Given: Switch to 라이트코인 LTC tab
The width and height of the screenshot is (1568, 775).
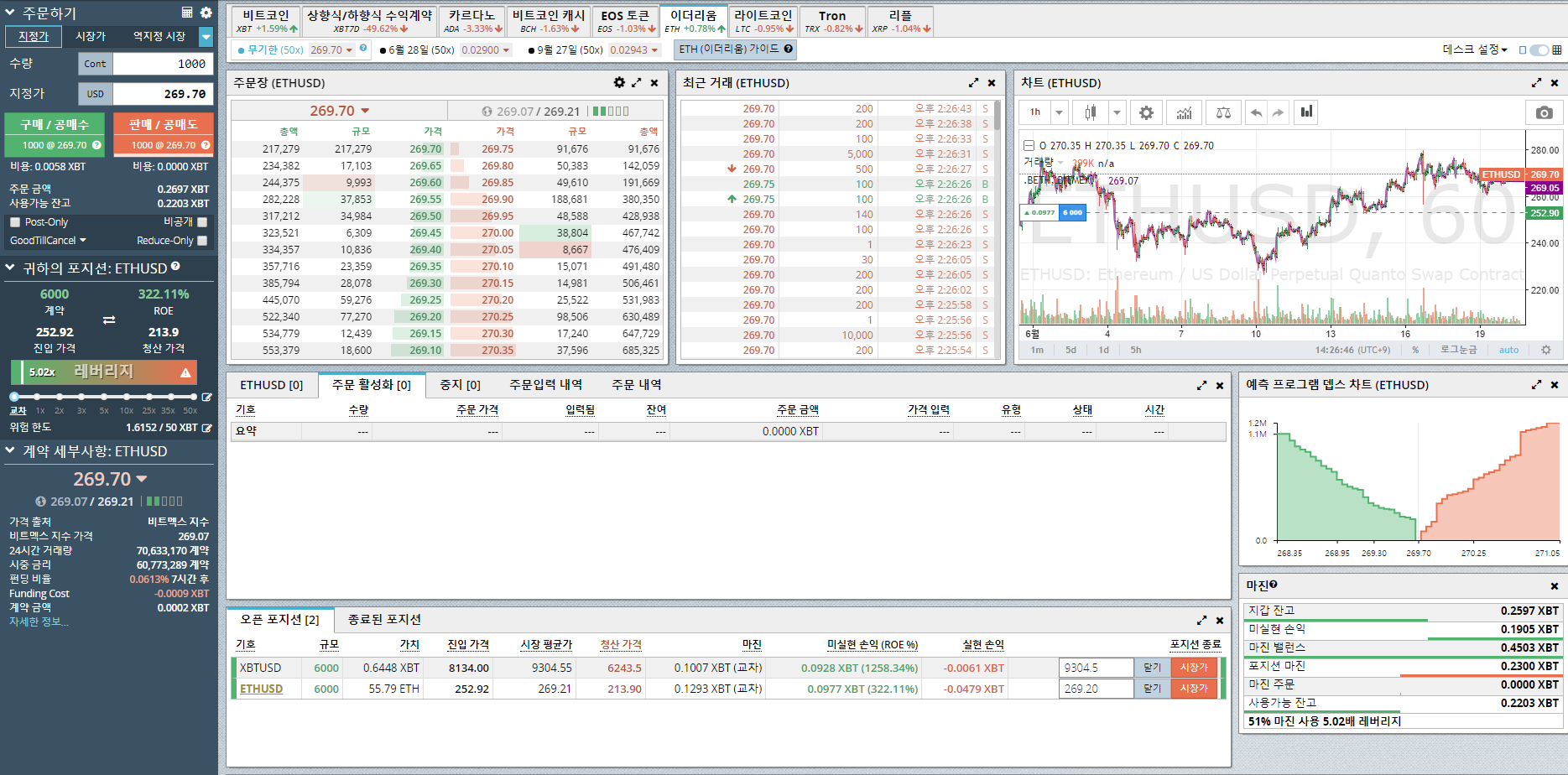Looking at the screenshot, I should pos(763,21).
